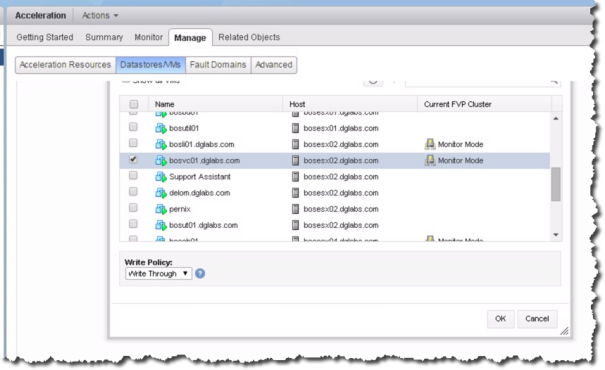Sort by Host column header
Screen dimensions: 605x370
click(350, 104)
